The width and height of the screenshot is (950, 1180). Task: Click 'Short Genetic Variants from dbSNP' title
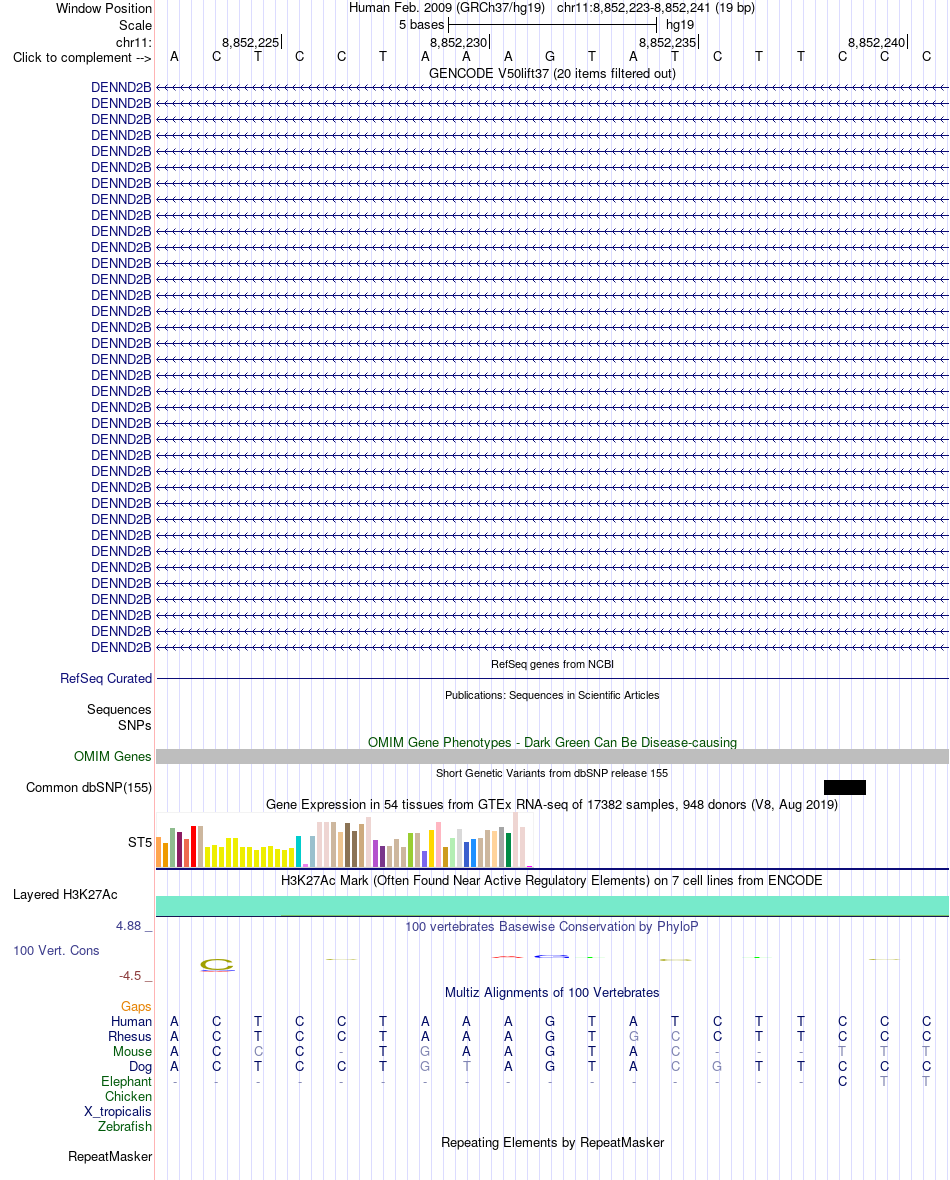click(x=552, y=773)
